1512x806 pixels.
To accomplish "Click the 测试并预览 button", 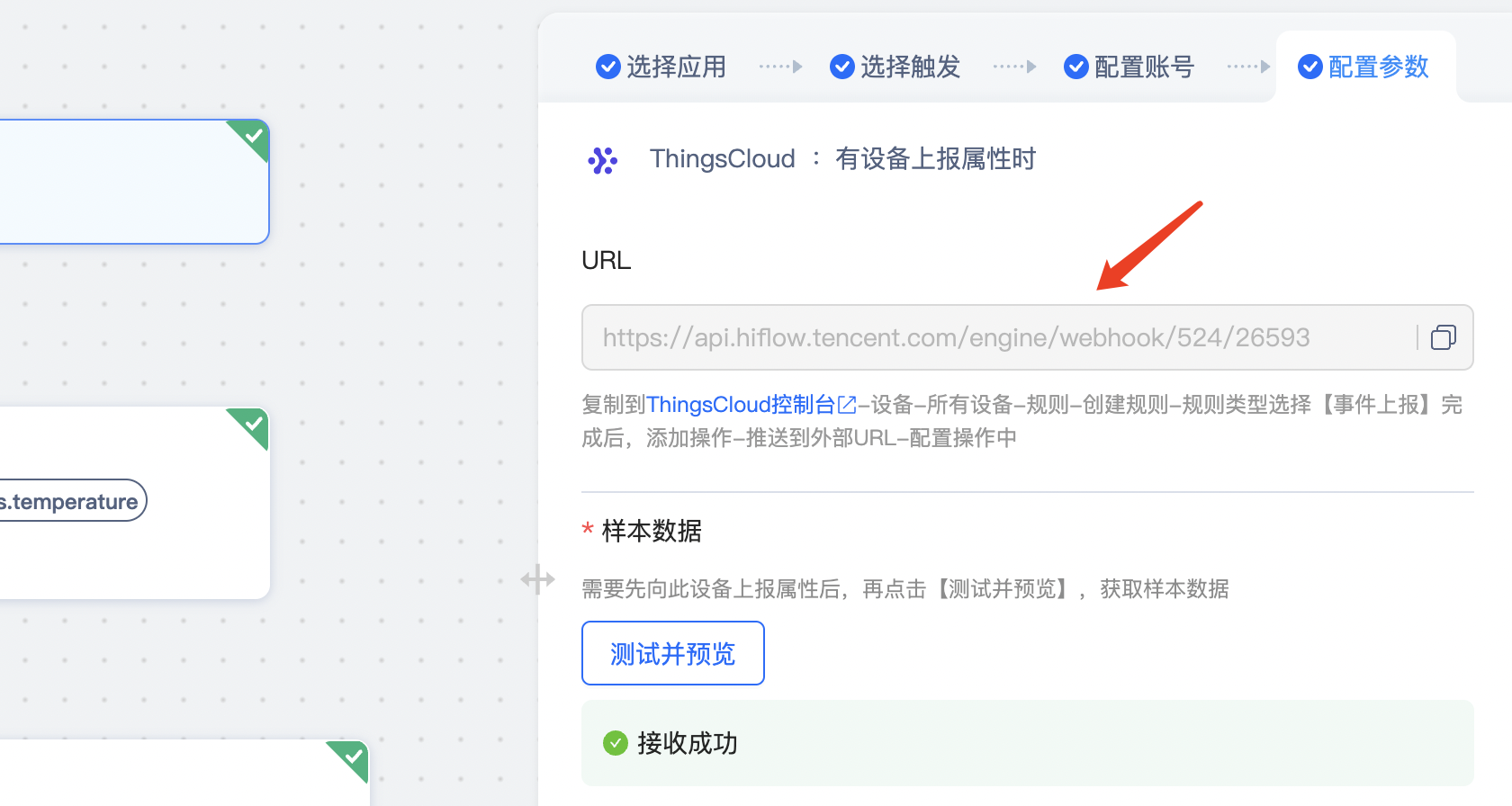I will (673, 653).
